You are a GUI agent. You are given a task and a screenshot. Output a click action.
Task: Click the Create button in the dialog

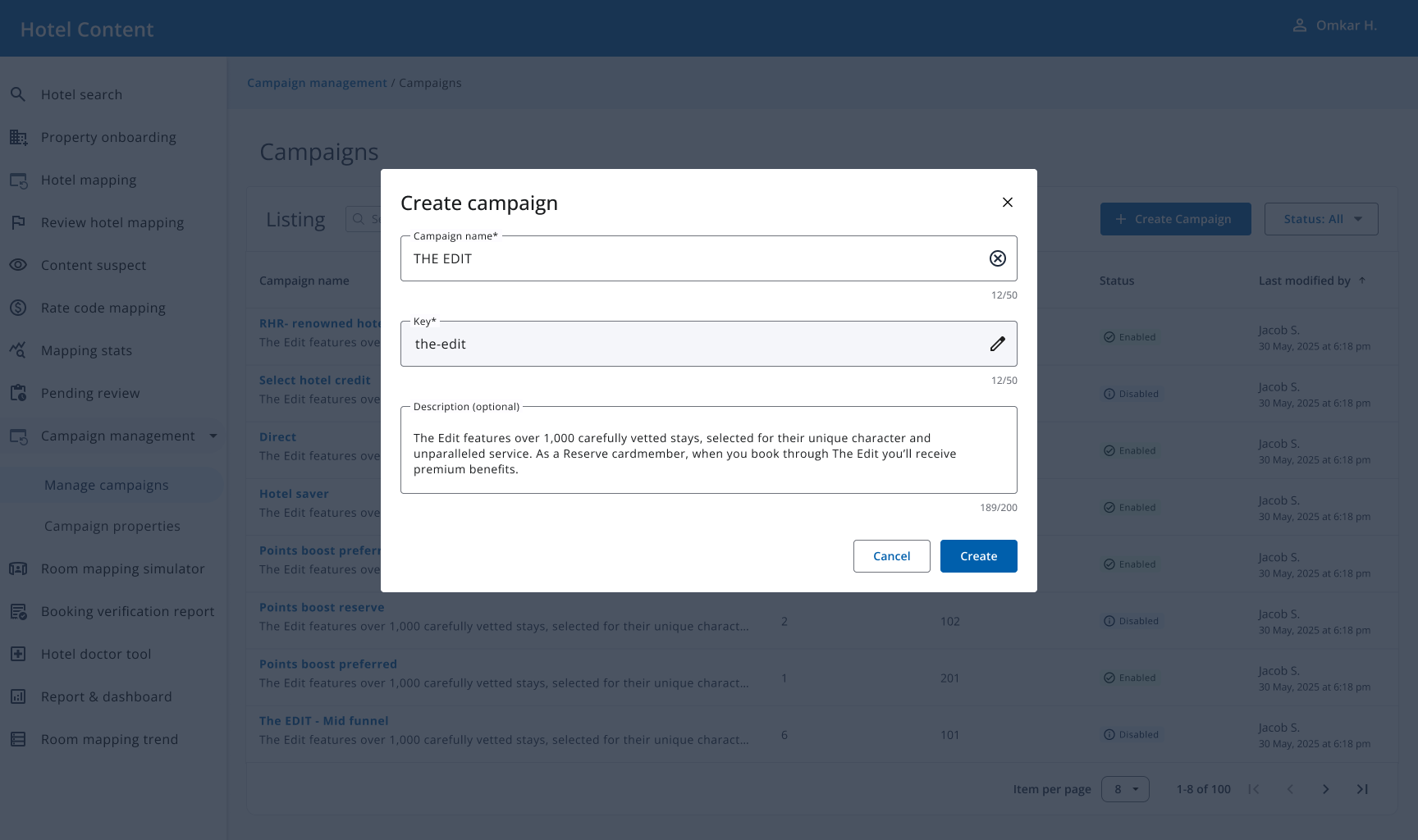(979, 556)
